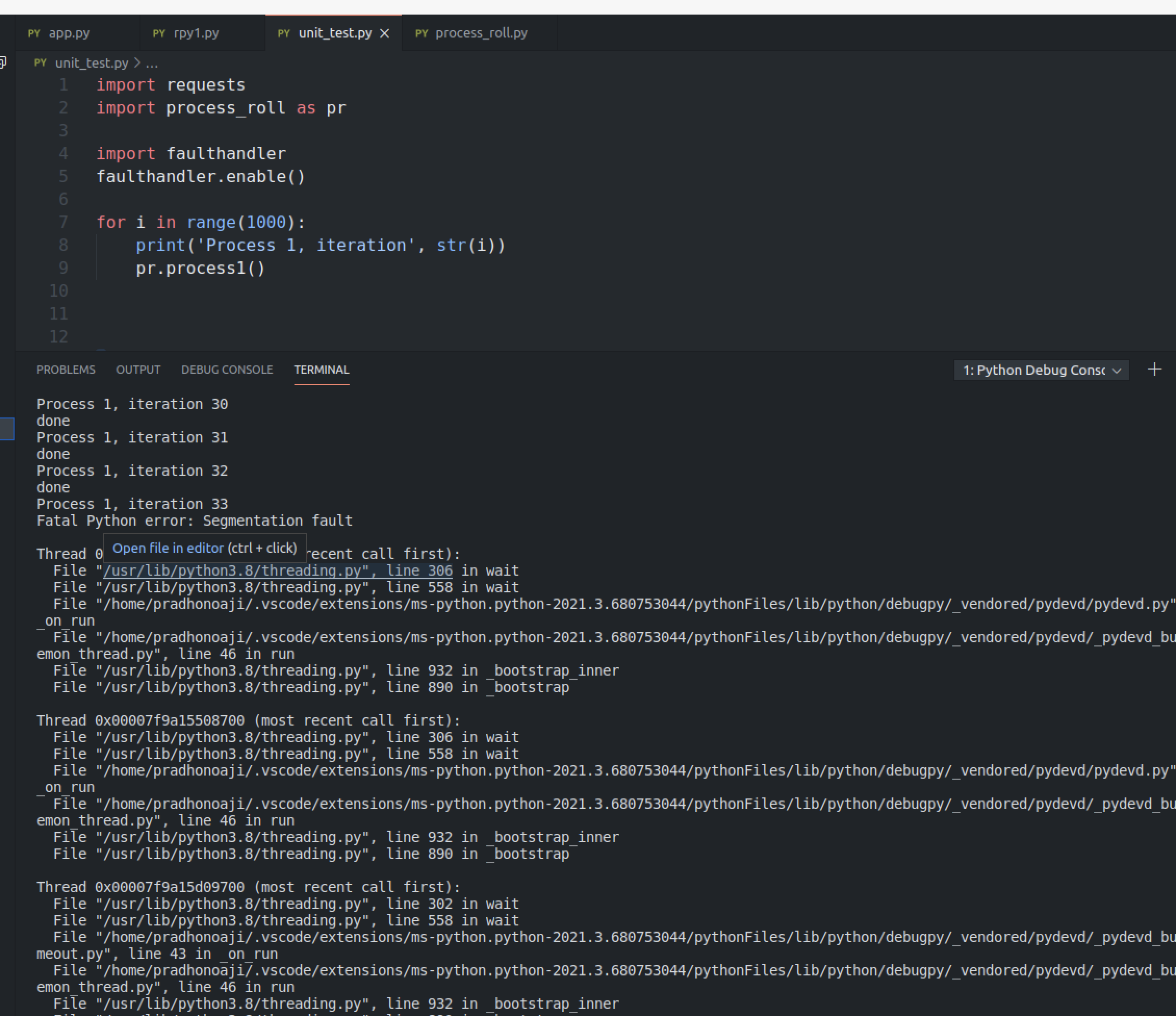
Task: Close the unit_test.py tab with the X icon
Action: (385, 33)
